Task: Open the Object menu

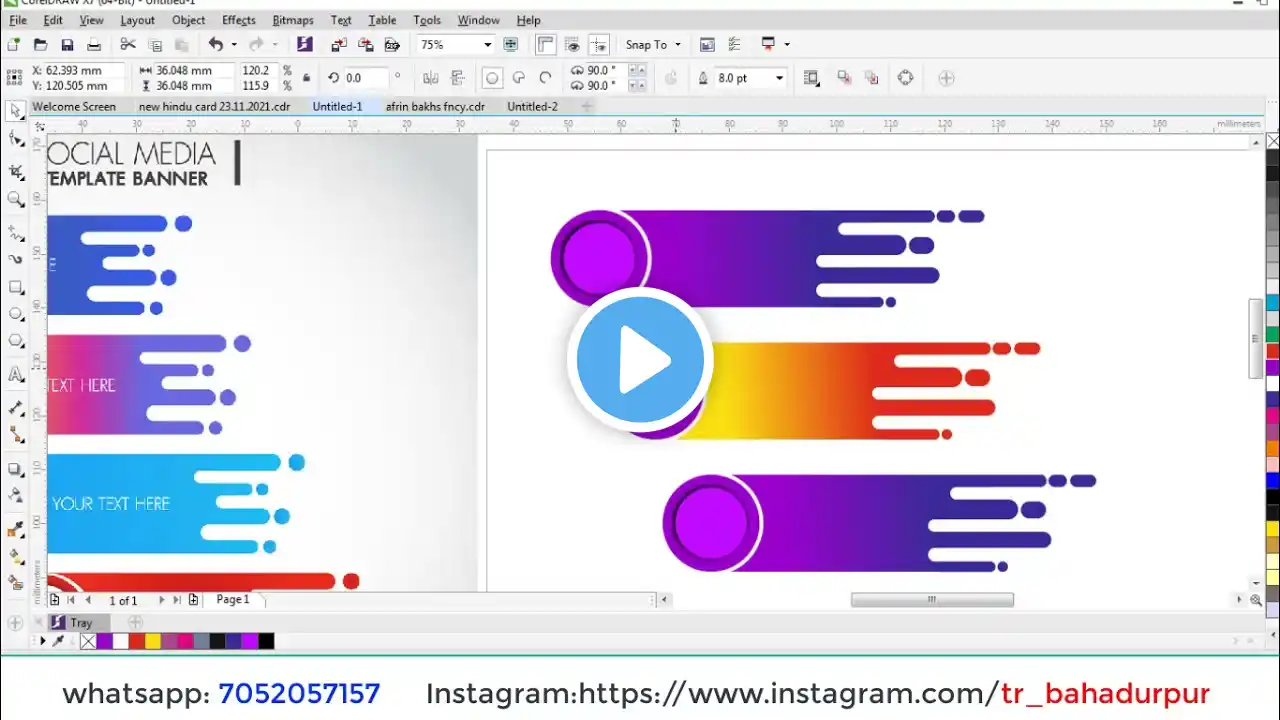Action: 188,20
